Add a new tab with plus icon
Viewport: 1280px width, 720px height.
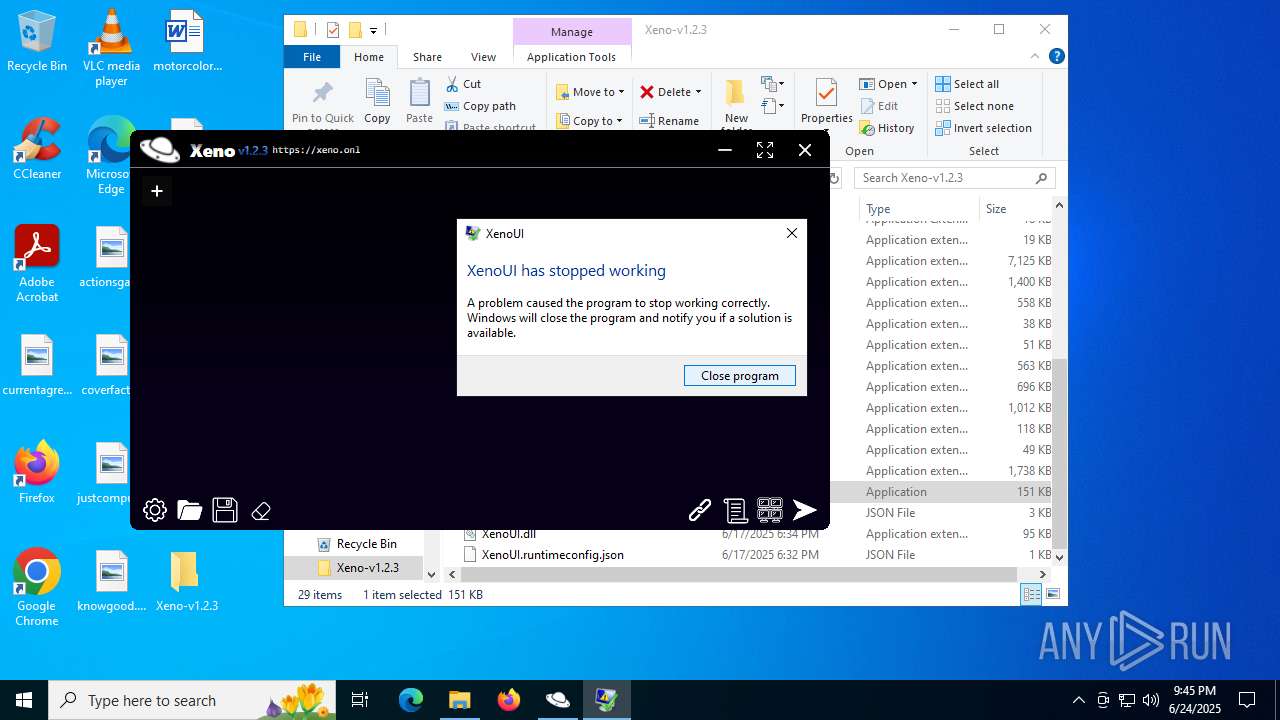[x=157, y=191]
